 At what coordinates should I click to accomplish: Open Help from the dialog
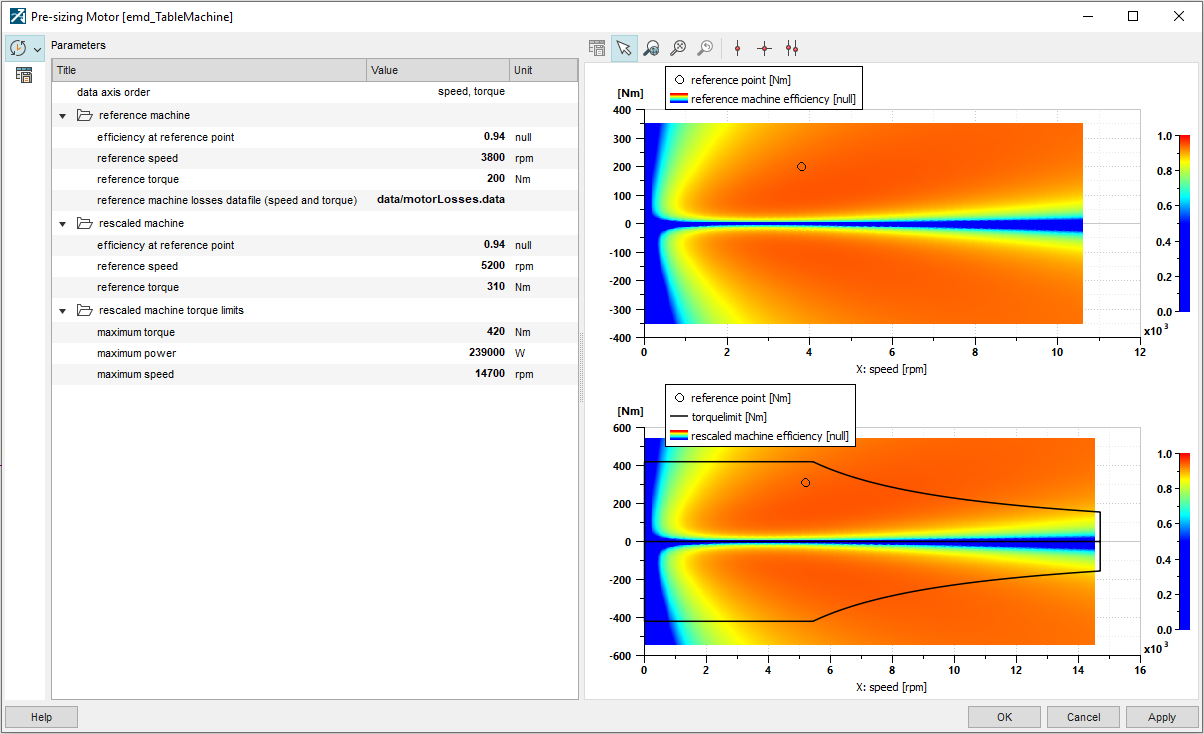click(40, 716)
